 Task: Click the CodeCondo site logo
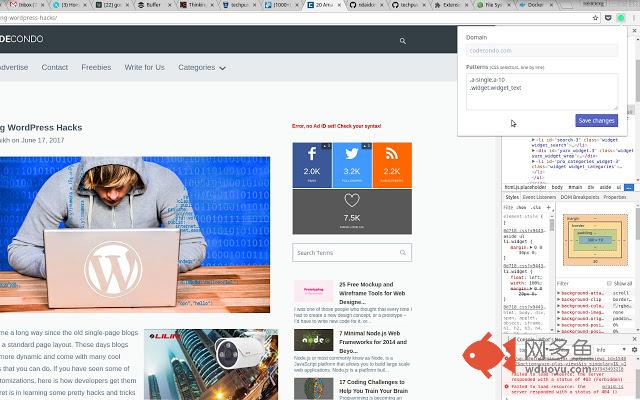(22, 39)
